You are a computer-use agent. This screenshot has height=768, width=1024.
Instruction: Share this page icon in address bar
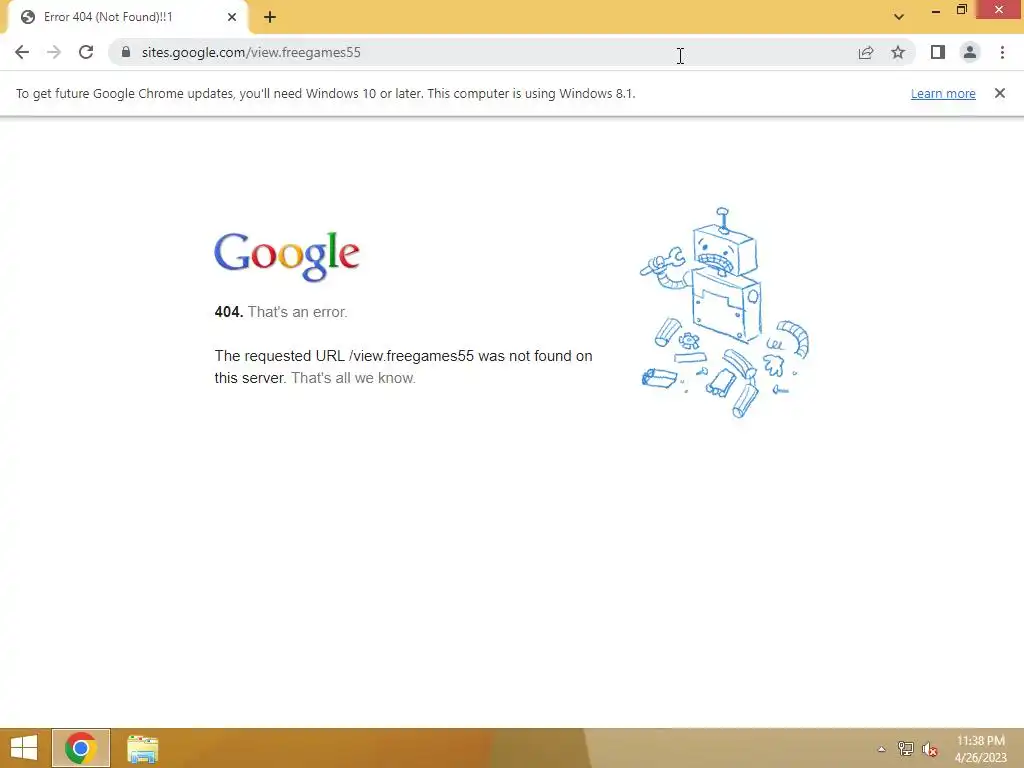(x=866, y=52)
